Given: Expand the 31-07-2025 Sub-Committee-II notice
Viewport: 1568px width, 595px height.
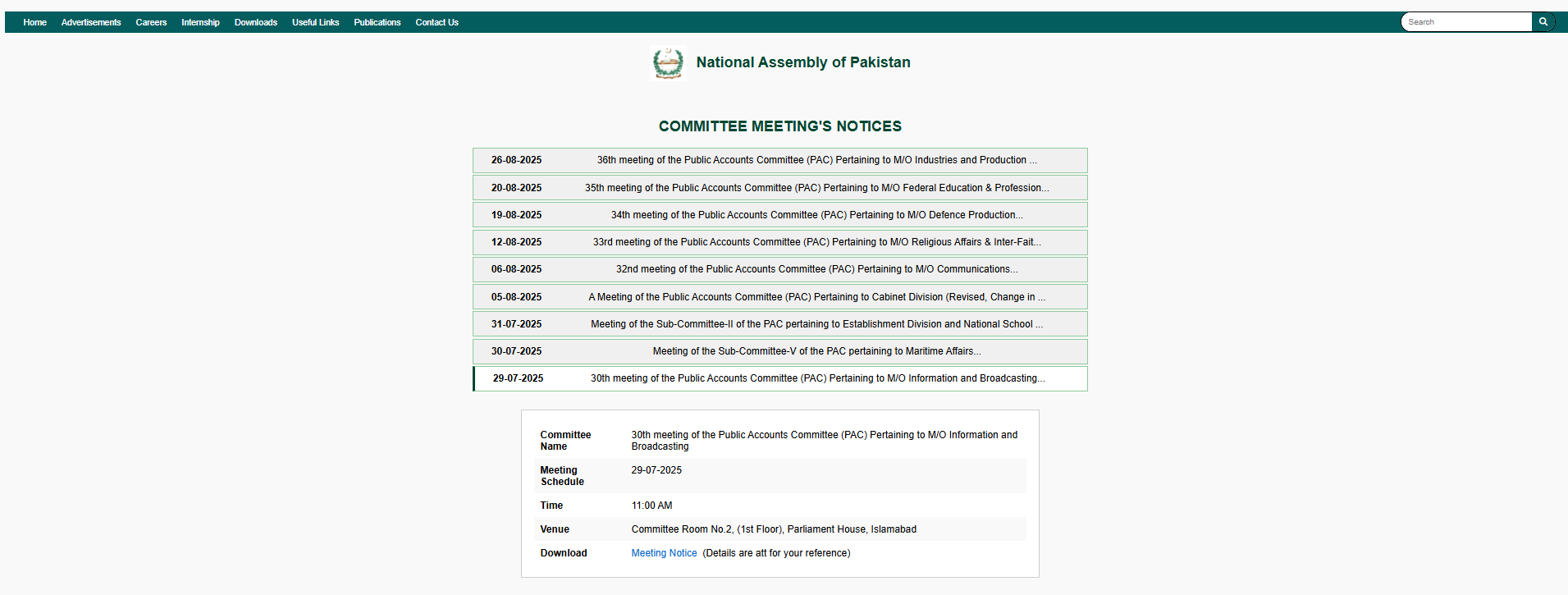Looking at the screenshot, I should click(x=779, y=324).
